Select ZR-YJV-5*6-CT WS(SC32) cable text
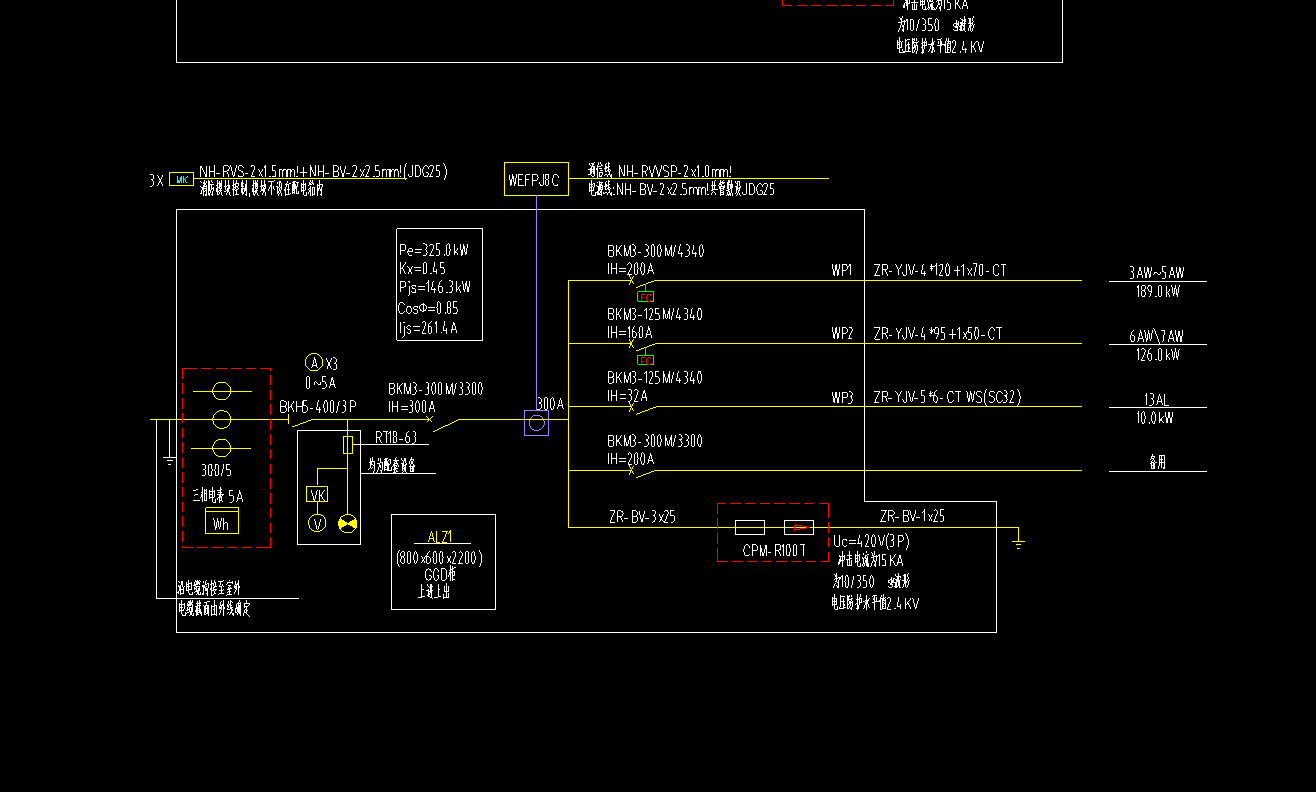This screenshot has width=1316, height=792. pyautogui.click(x=947, y=397)
